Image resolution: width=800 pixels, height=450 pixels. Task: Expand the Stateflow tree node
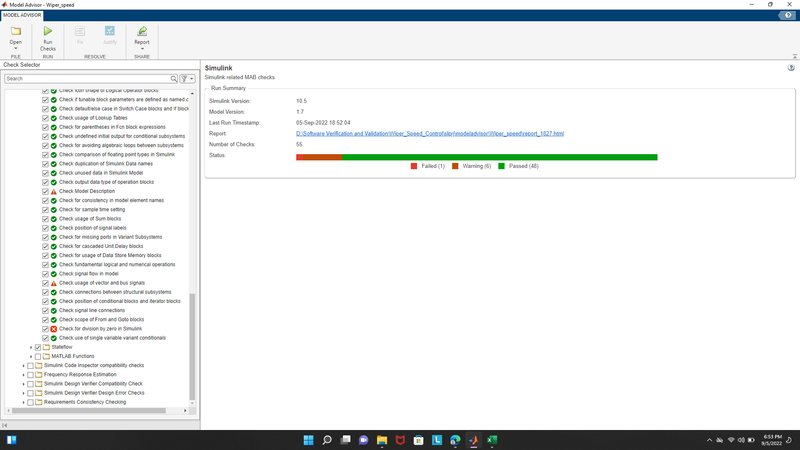pos(31,347)
